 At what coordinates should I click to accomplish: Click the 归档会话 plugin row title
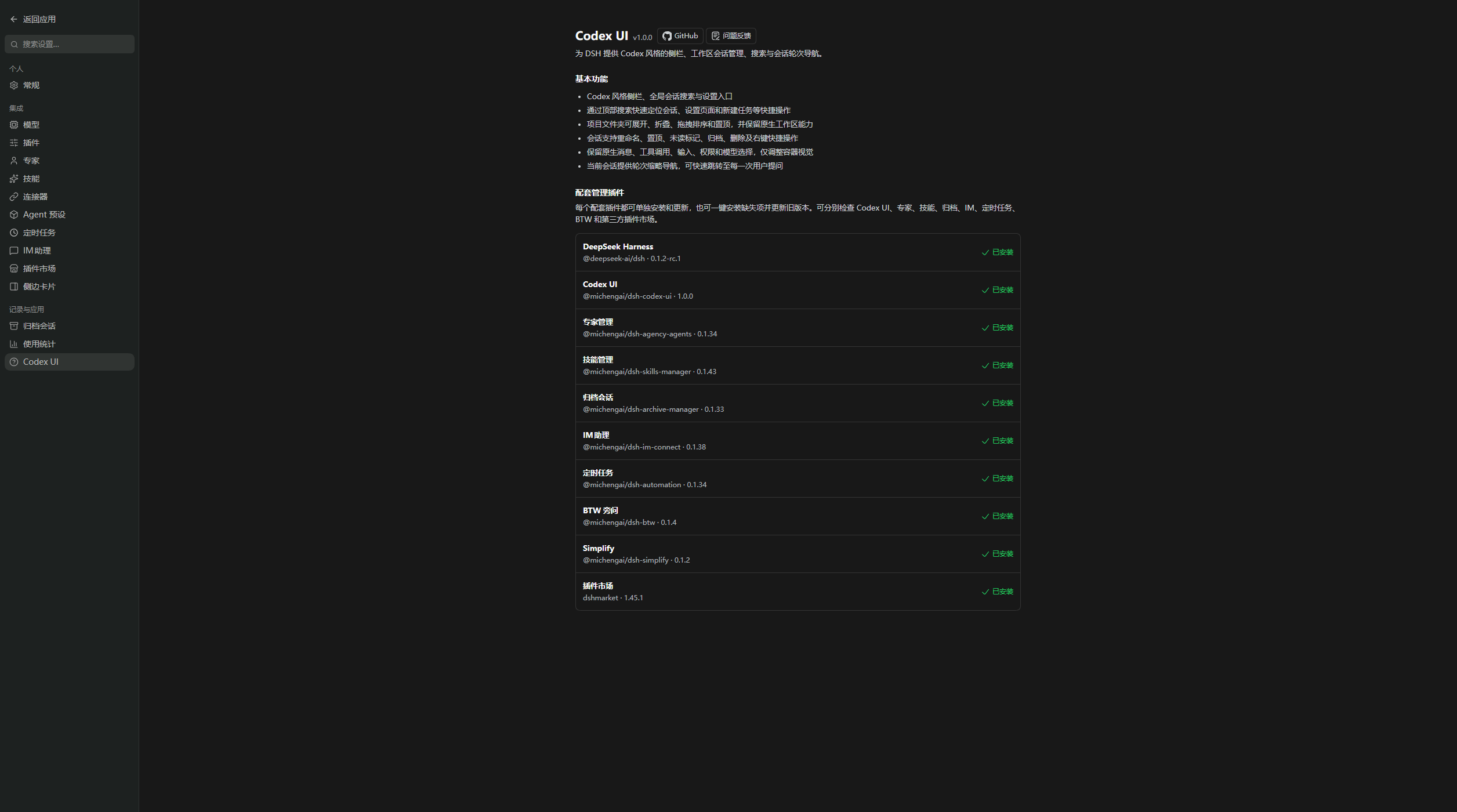[x=598, y=397]
